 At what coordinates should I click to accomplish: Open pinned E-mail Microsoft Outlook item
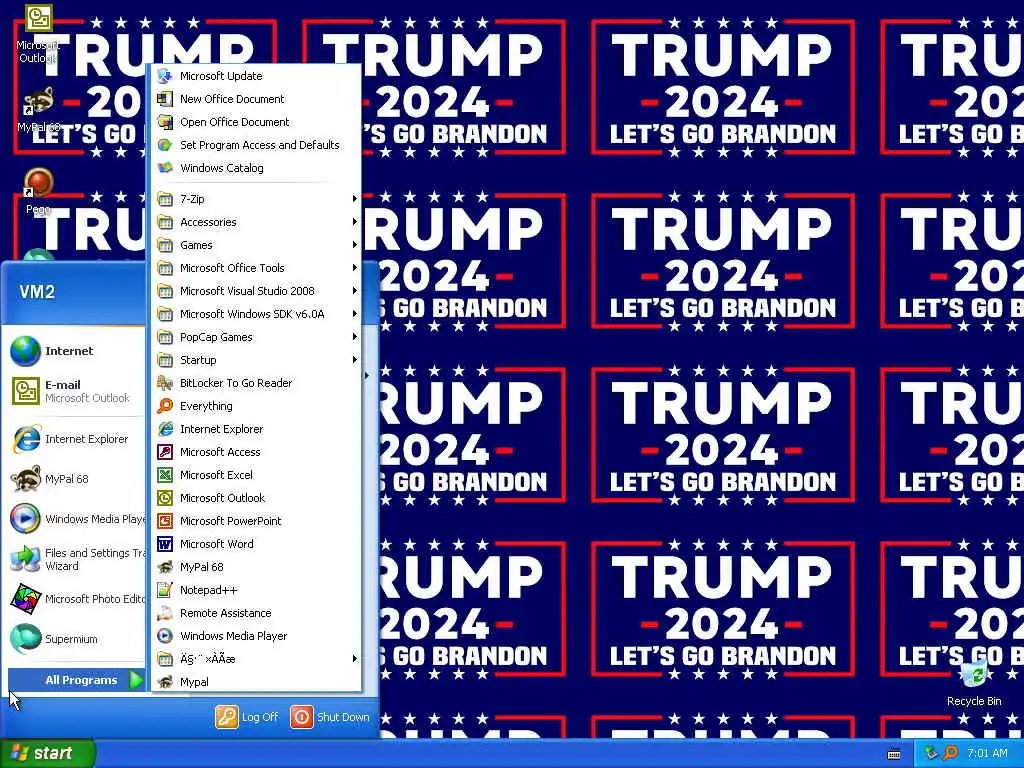coord(75,391)
